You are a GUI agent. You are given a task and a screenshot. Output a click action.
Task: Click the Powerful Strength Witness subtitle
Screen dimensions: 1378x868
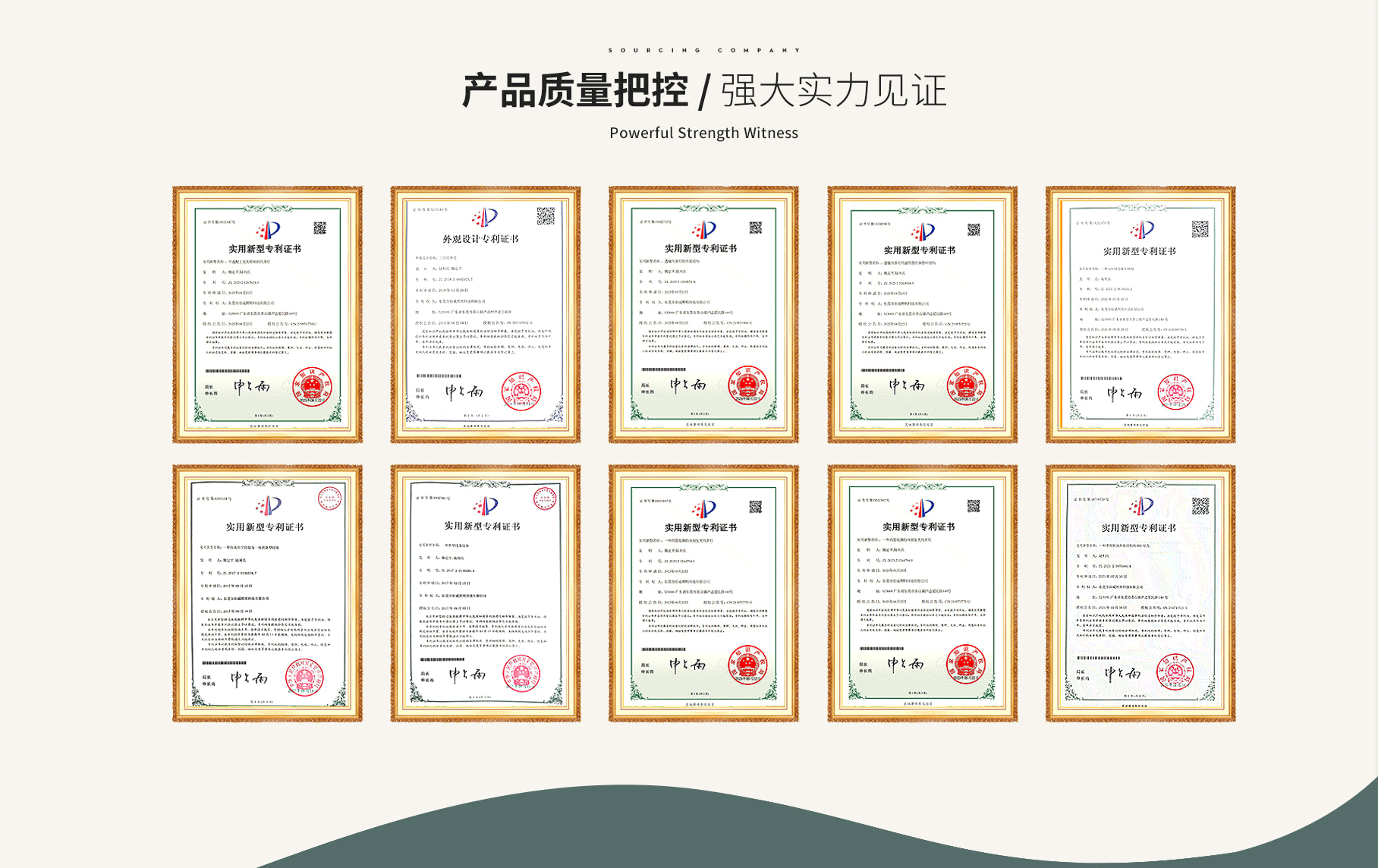pyautogui.click(x=703, y=133)
